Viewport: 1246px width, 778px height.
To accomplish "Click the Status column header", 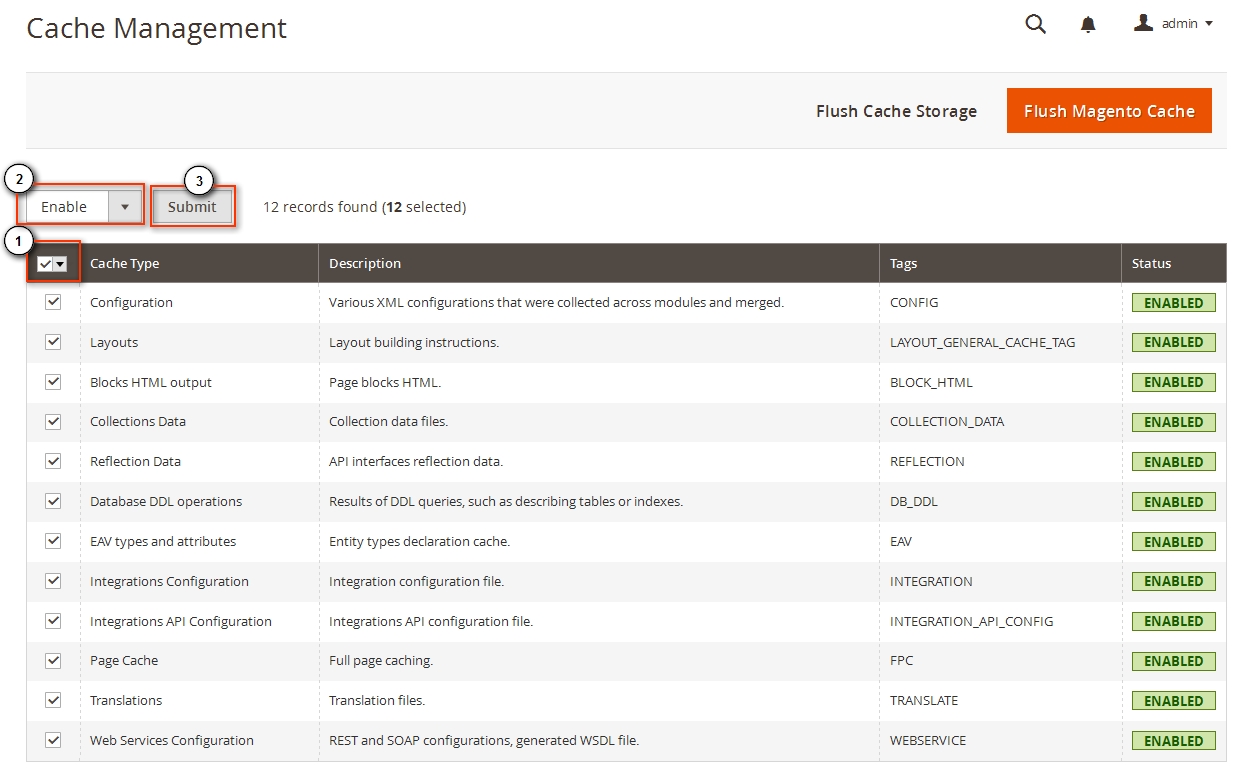I will tap(1151, 264).
